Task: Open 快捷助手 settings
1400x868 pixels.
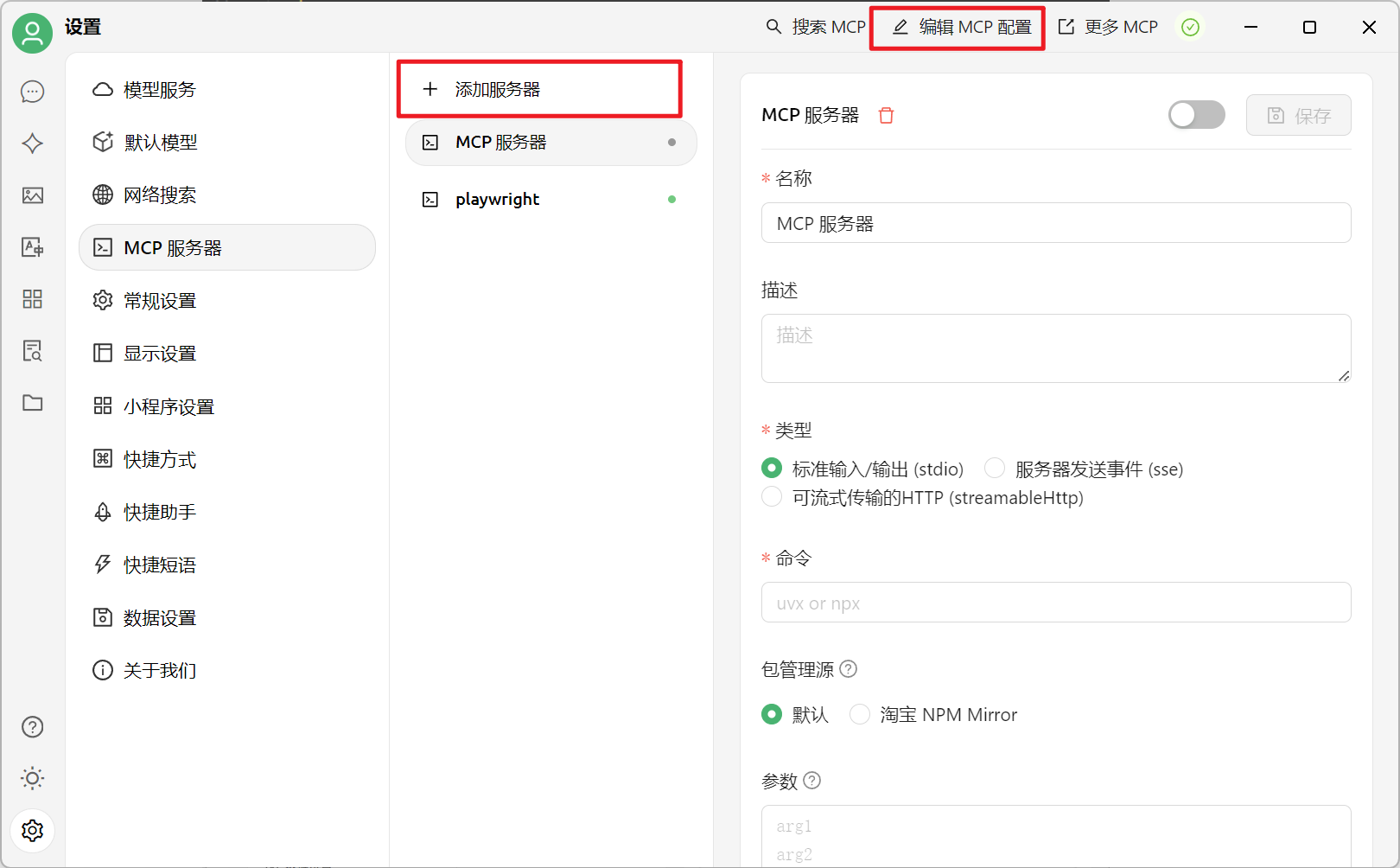Action: [x=227, y=512]
